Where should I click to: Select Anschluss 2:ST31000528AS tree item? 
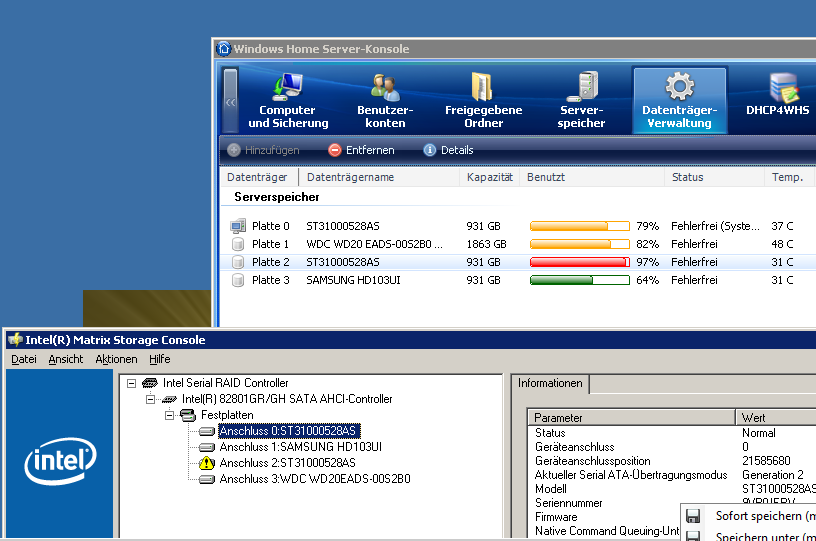(287, 463)
